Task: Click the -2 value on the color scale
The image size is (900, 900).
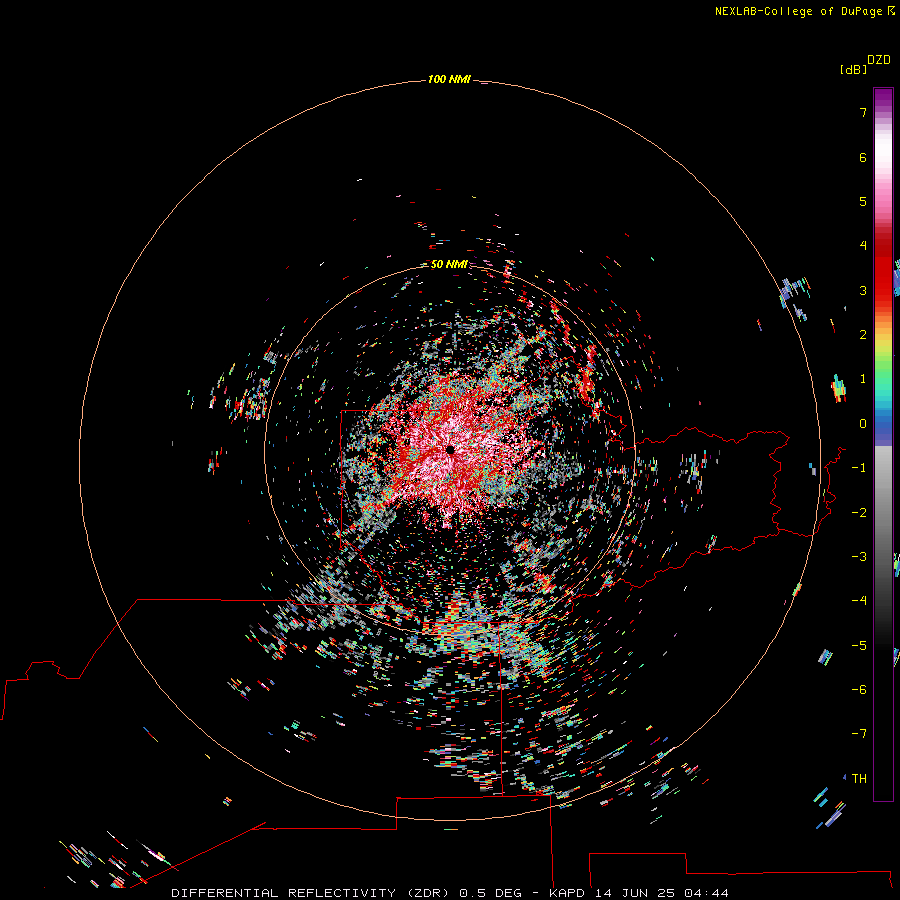Action: point(859,513)
